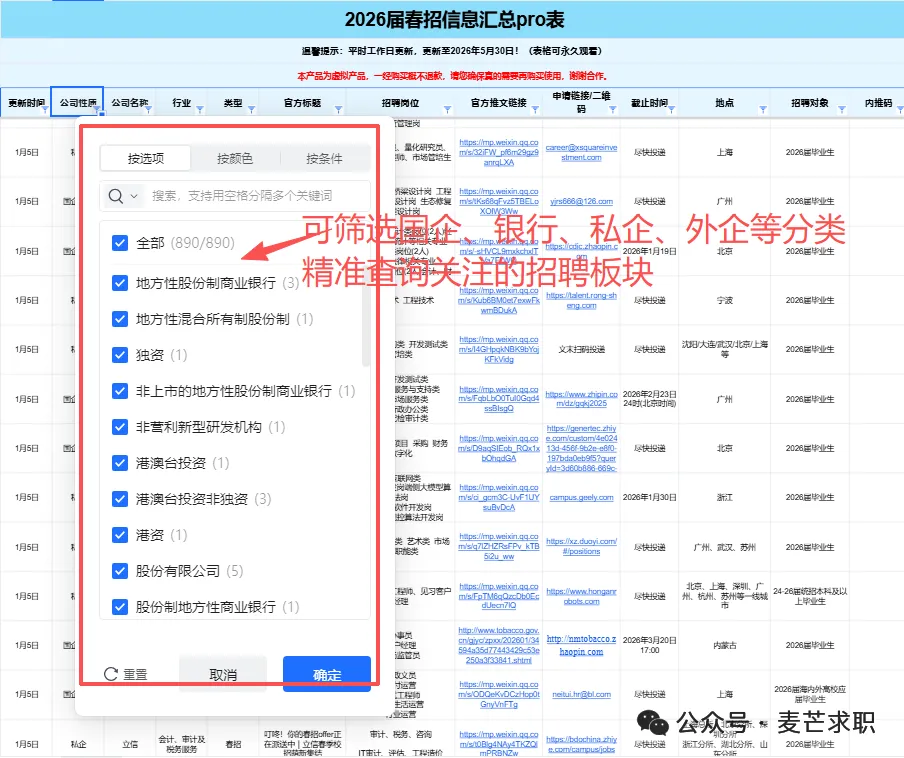Image resolution: width=904 pixels, height=758 pixels.
Task: Toggle 非营利新型研发机构 checkbox
Action: pyautogui.click(x=120, y=427)
